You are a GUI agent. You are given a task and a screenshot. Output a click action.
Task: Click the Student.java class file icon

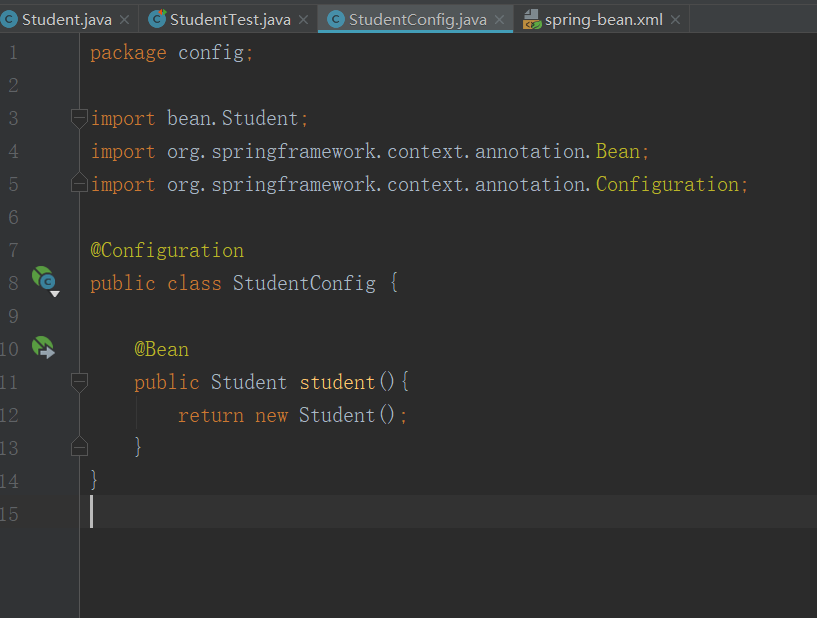9,20
